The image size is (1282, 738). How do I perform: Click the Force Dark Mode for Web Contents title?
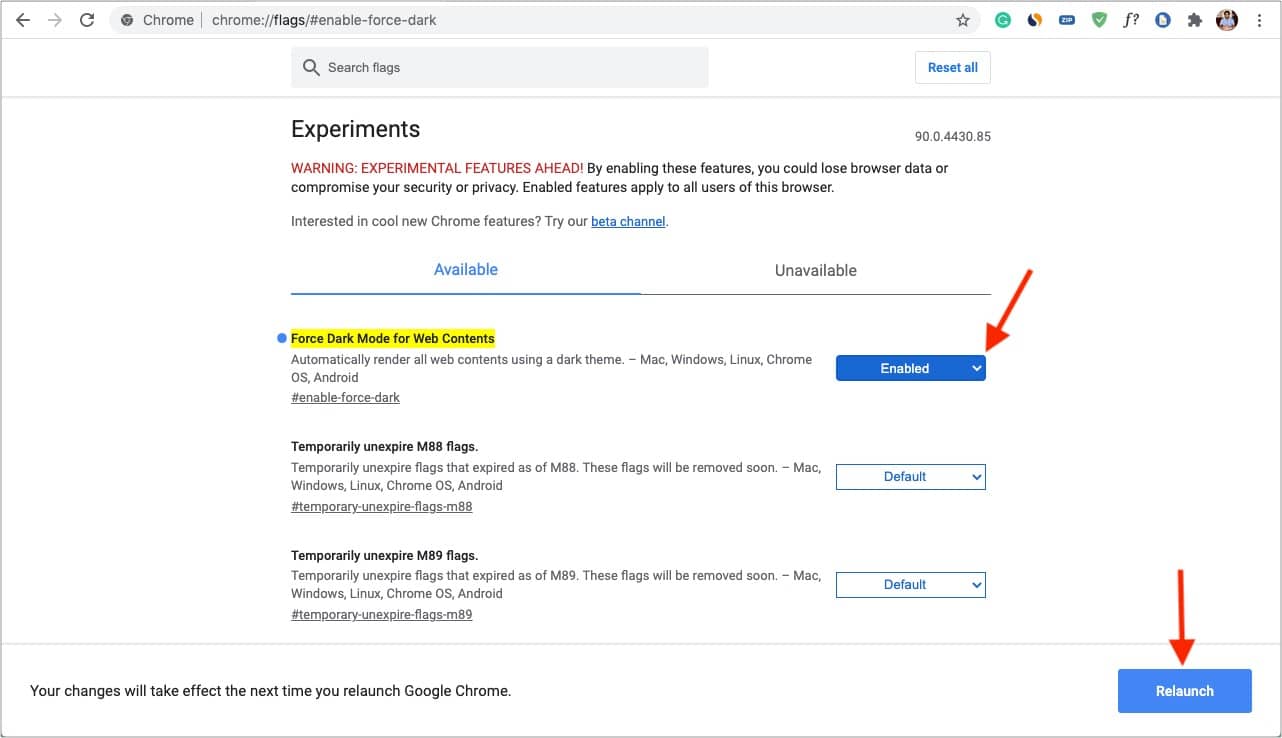[x=393, y=338]
